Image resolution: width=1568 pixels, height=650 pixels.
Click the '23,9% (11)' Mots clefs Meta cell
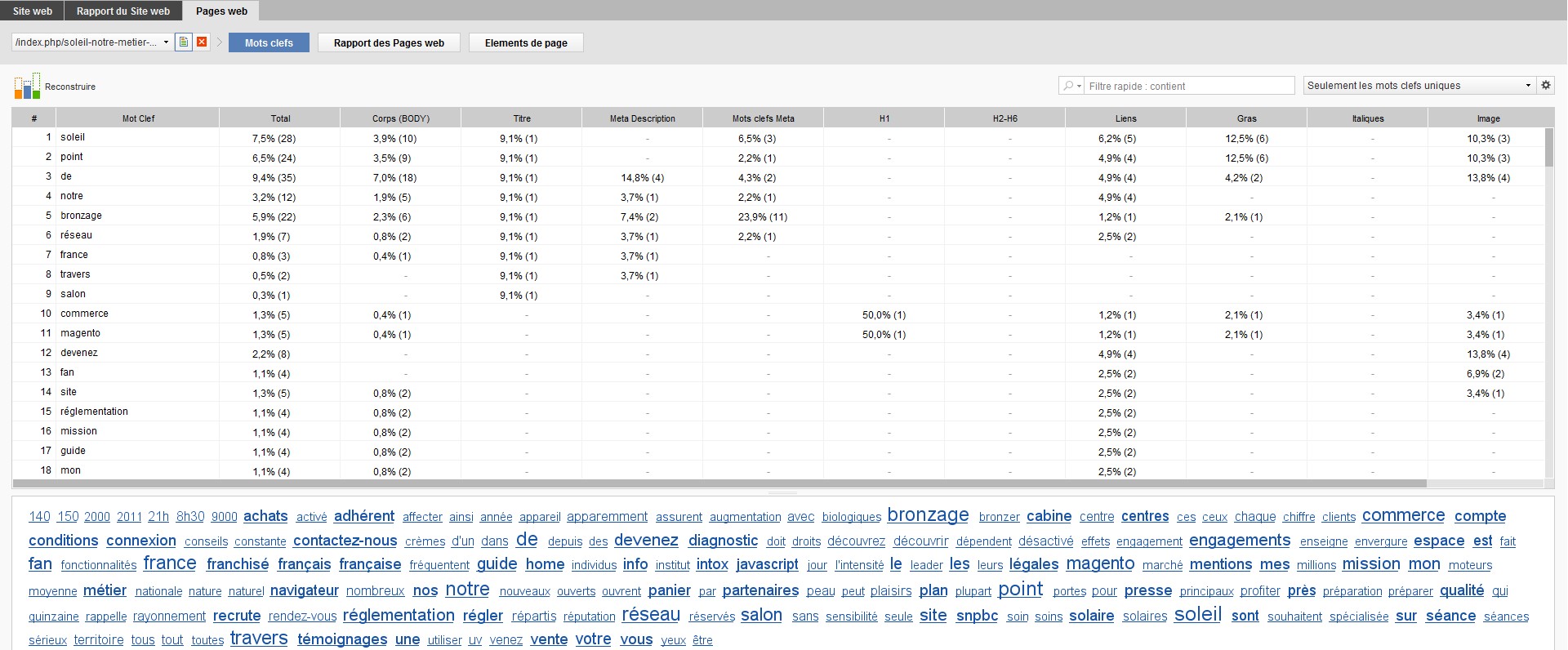(764, 217)
